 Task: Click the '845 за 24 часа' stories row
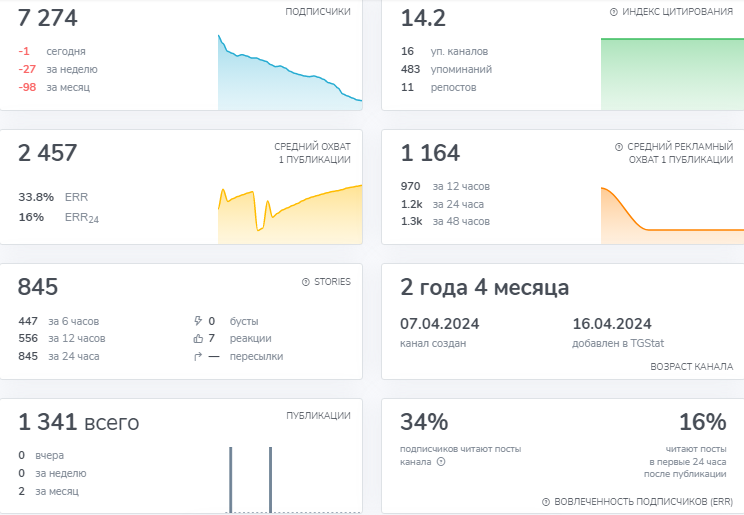pos(59,356)
